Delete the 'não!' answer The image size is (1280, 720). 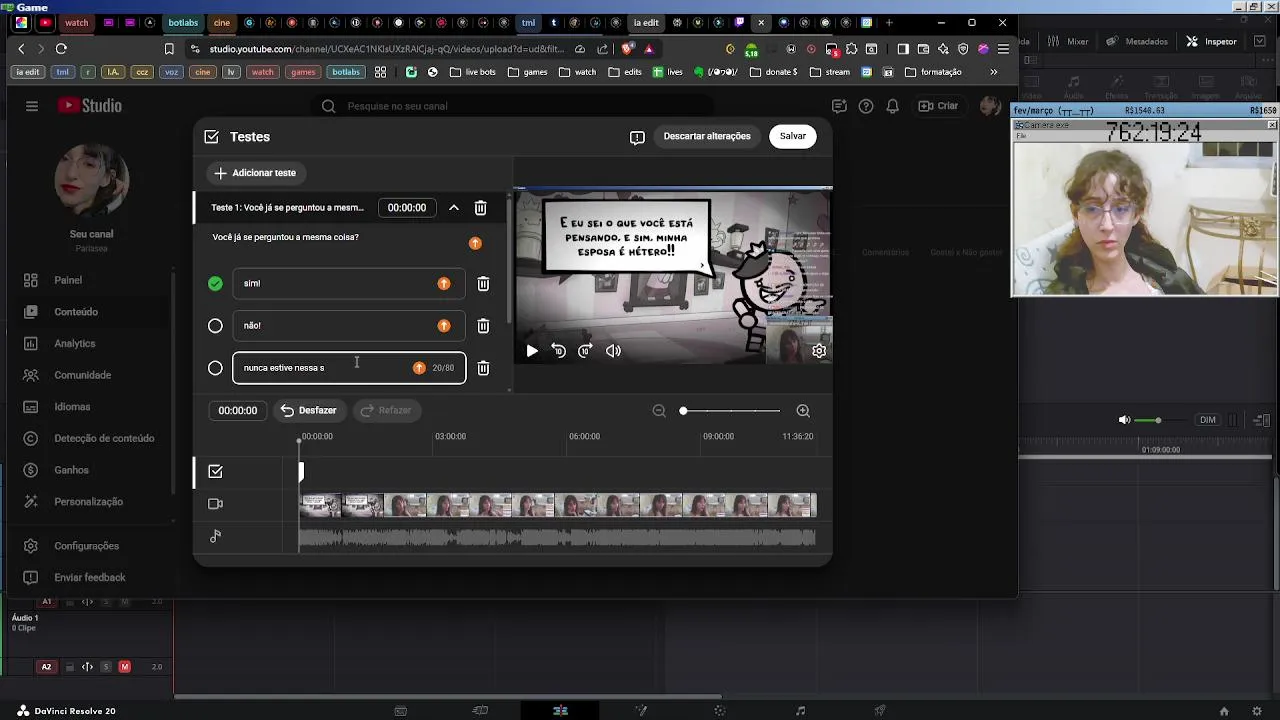pos(483,326)
